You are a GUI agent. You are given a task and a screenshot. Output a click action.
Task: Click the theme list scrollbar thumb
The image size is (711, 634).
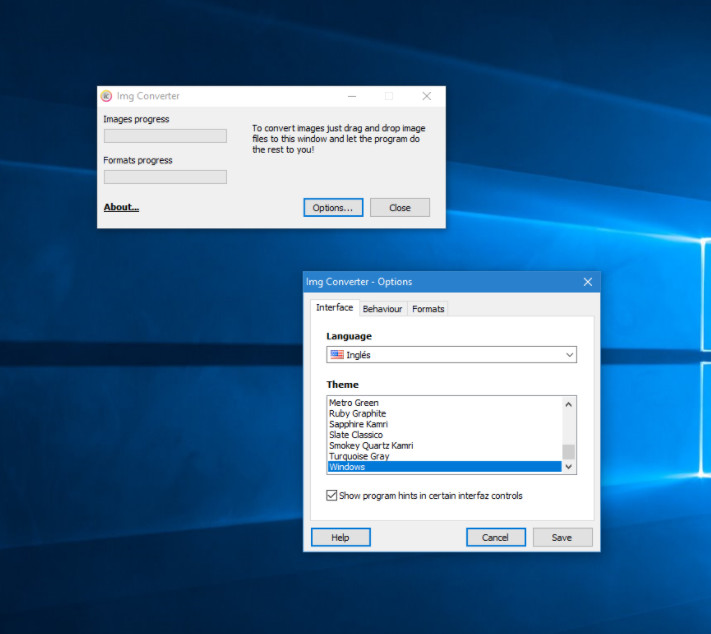(x=569, y=452)
